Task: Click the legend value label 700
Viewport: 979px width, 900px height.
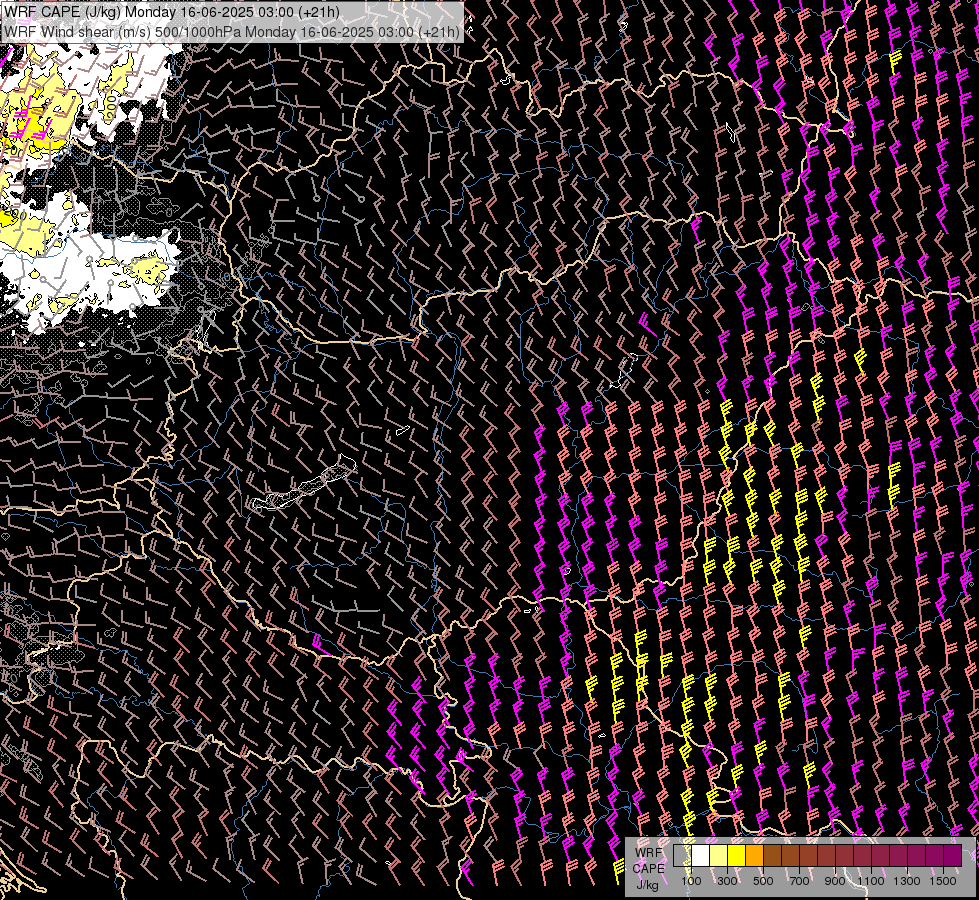Action: click(x=799, y=881)
